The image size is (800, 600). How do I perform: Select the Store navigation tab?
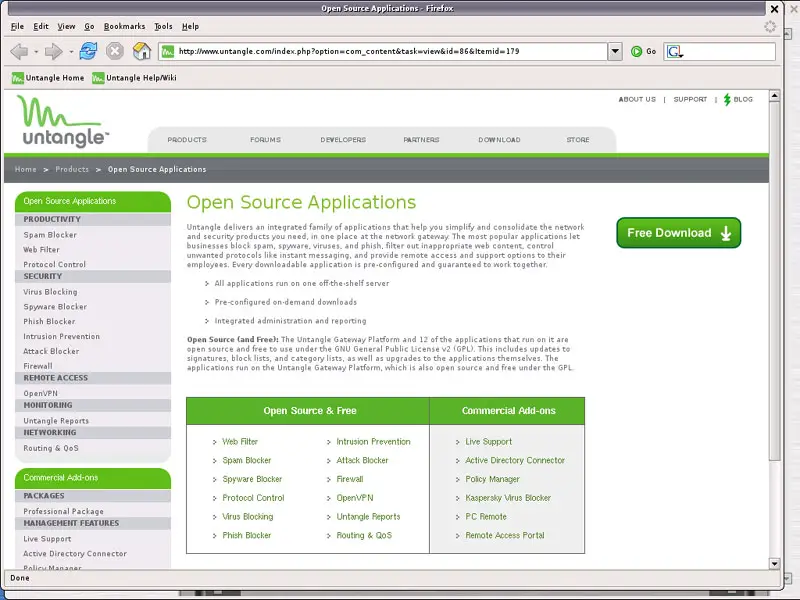578,140
